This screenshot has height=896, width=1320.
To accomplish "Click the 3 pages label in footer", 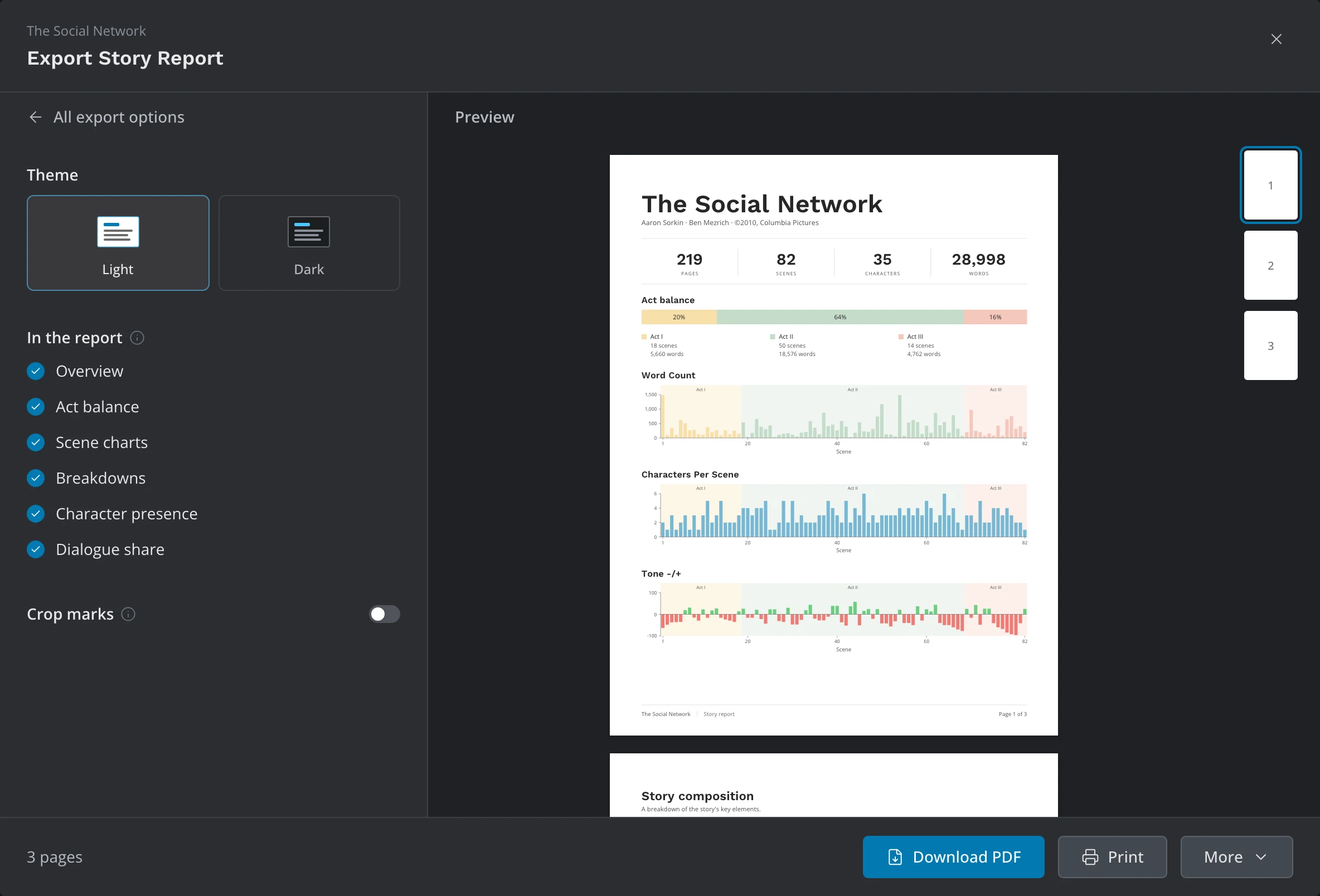I will point(55,857).
